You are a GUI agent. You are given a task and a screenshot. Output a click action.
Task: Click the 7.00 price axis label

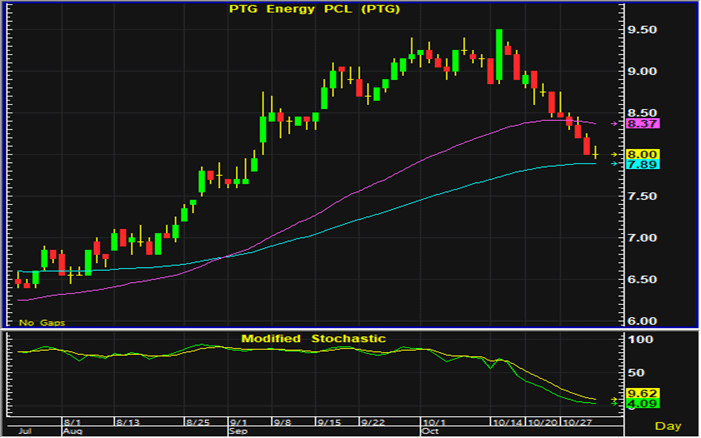tap(642, 238)
